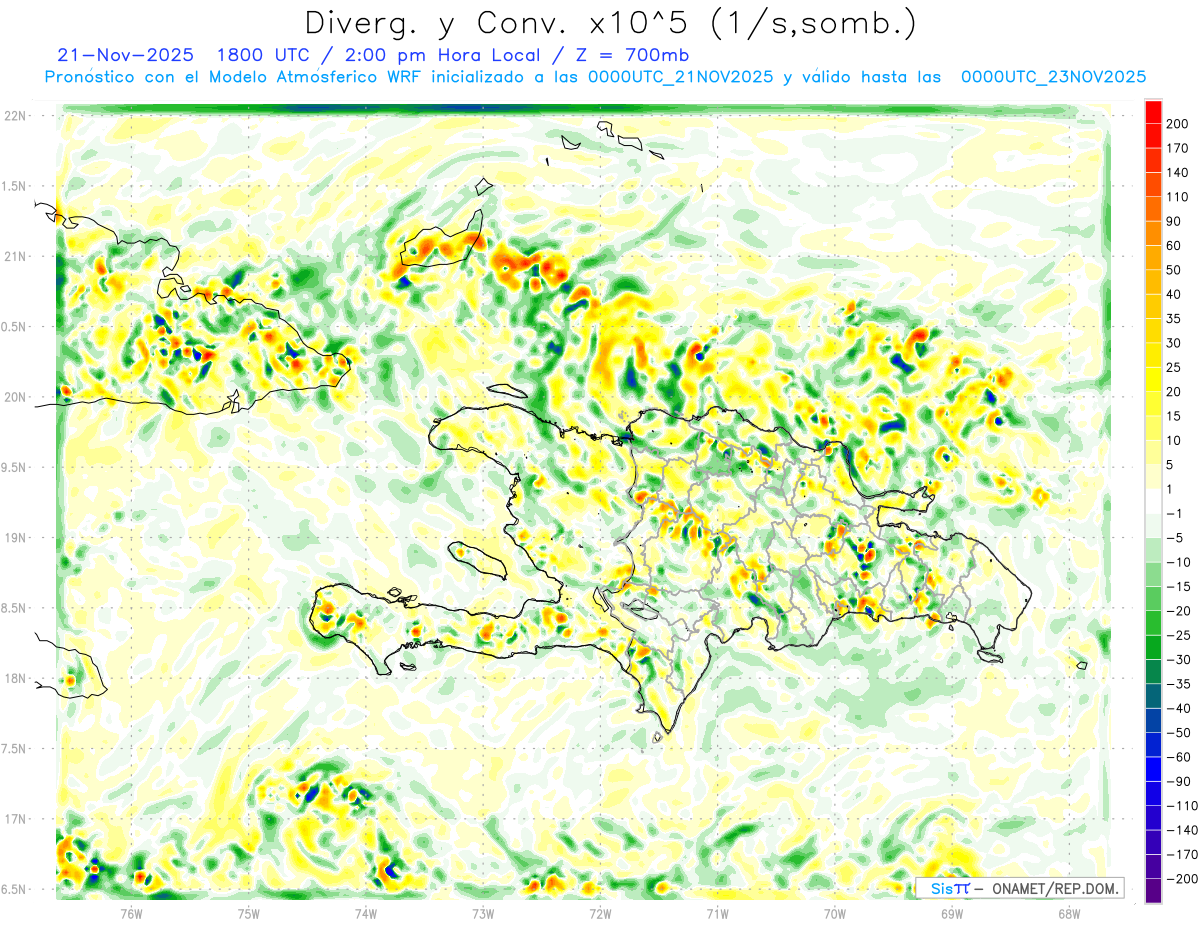This screenshot has height=927, width=1200.
Task: Click the title "Diverg. y Conv. x10^5"
Action: (499, 22)
